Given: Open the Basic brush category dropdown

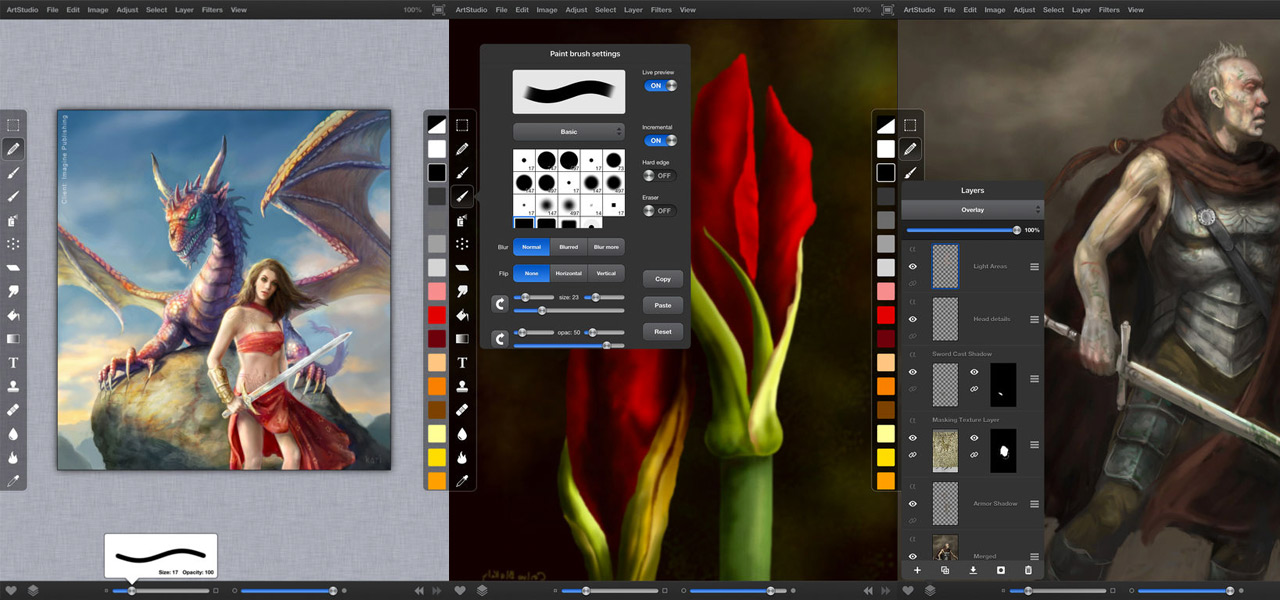Looking at the screenshot, I should pyautogui.click(x=569, y=132).
